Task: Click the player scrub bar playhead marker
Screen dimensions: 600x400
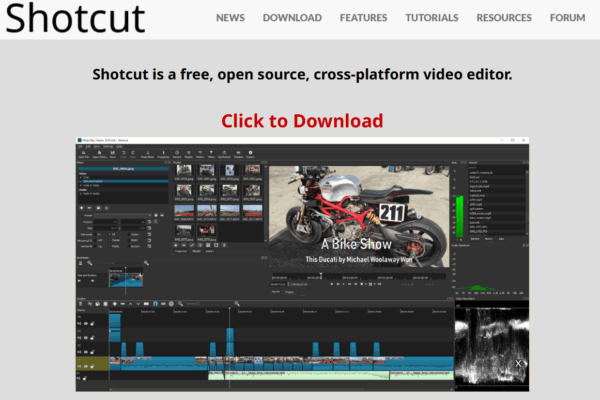Action: click(x=321, y=275)
